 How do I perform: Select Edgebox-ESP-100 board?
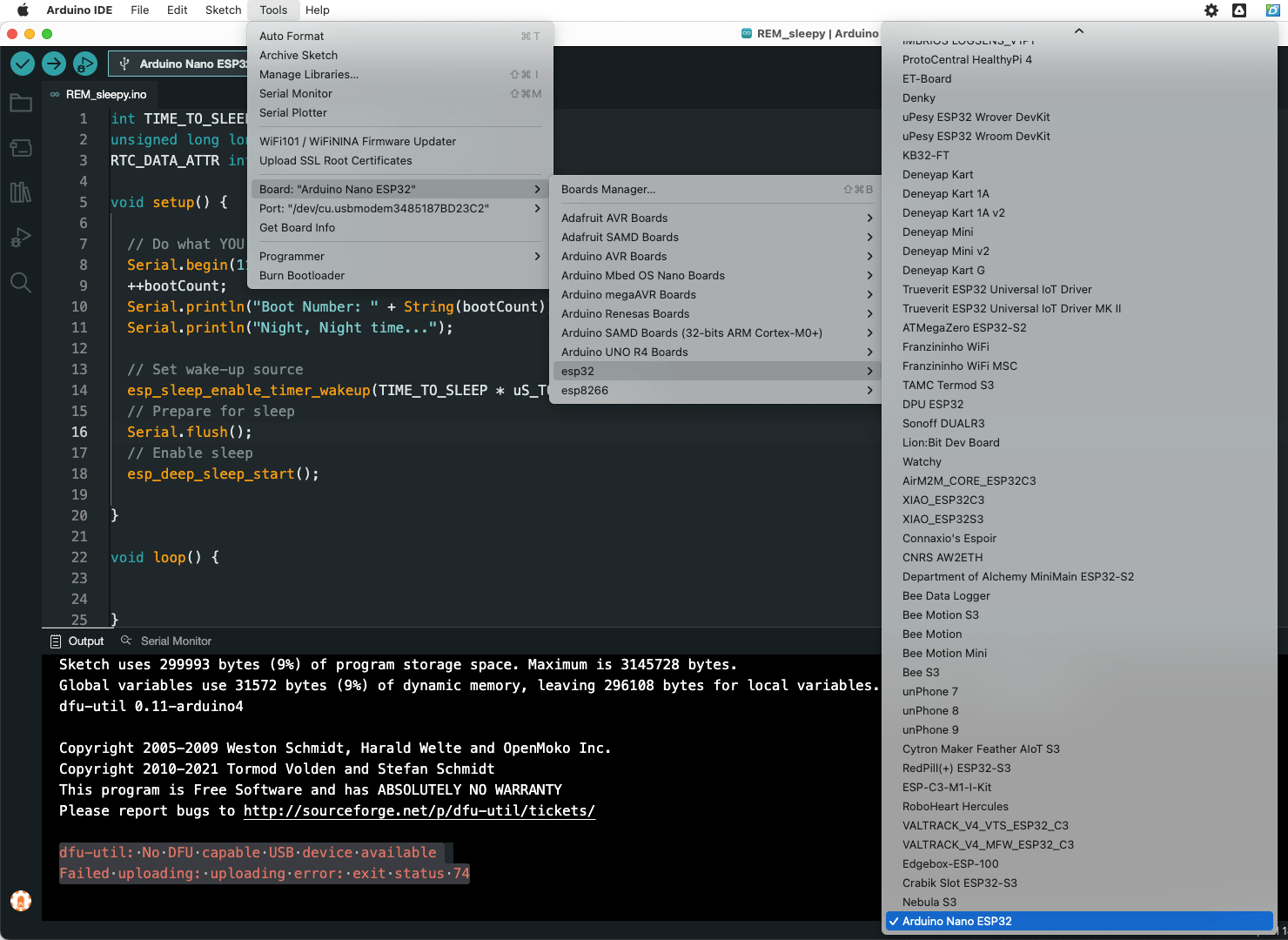tap(1079, 863)
